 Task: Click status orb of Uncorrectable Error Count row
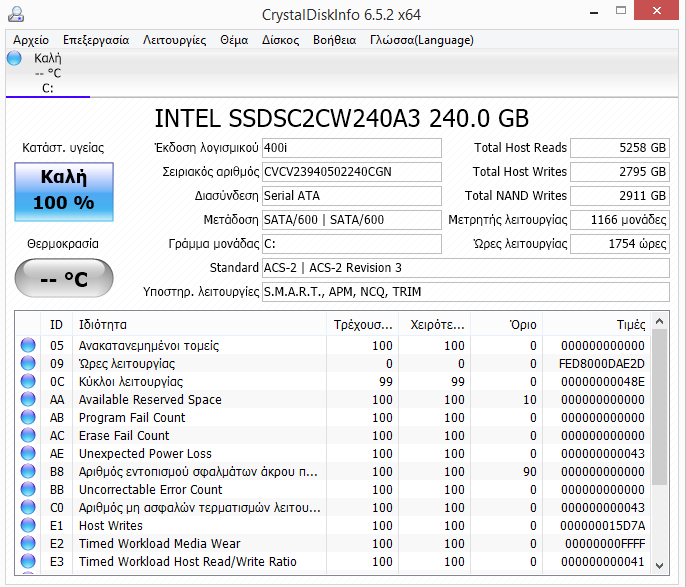[28, 489]
